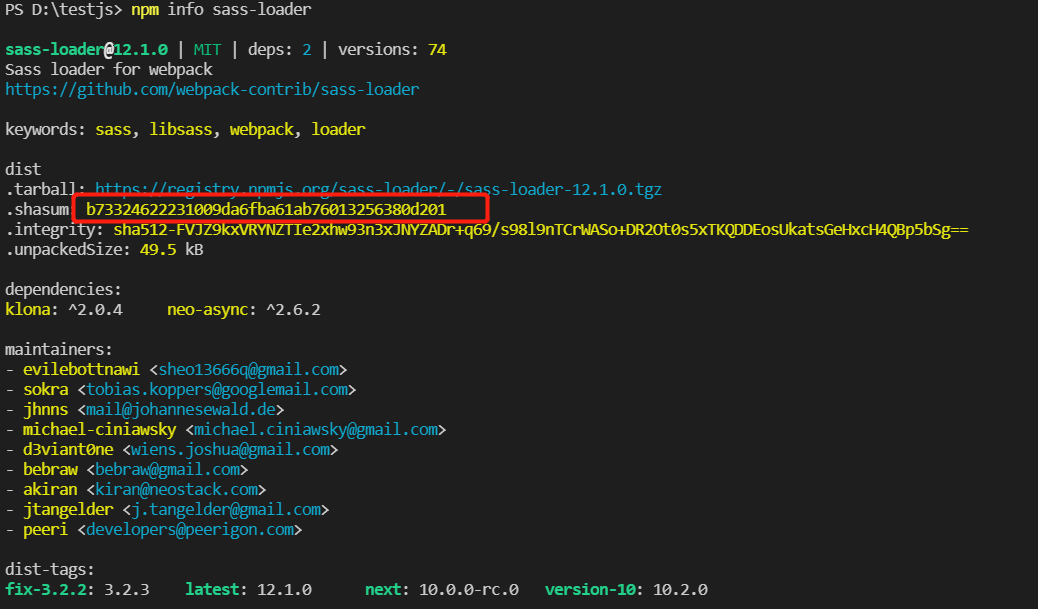Screen dimensions: 1038x609
Task: Click the '.unpackedSize:' label
Action: point(68,250)
